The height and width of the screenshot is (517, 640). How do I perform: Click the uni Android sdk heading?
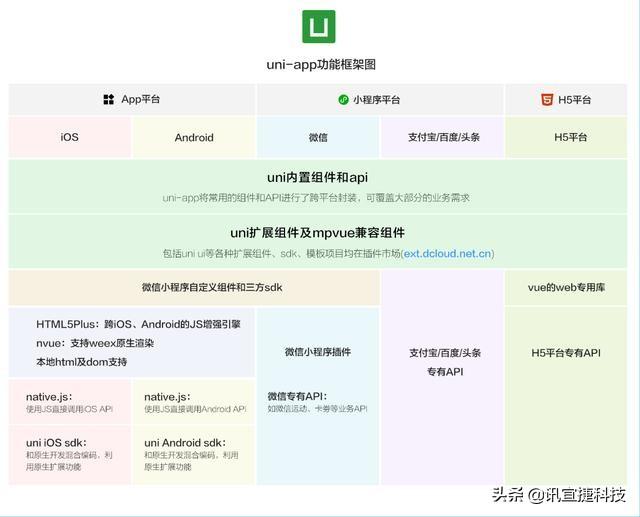185,443
